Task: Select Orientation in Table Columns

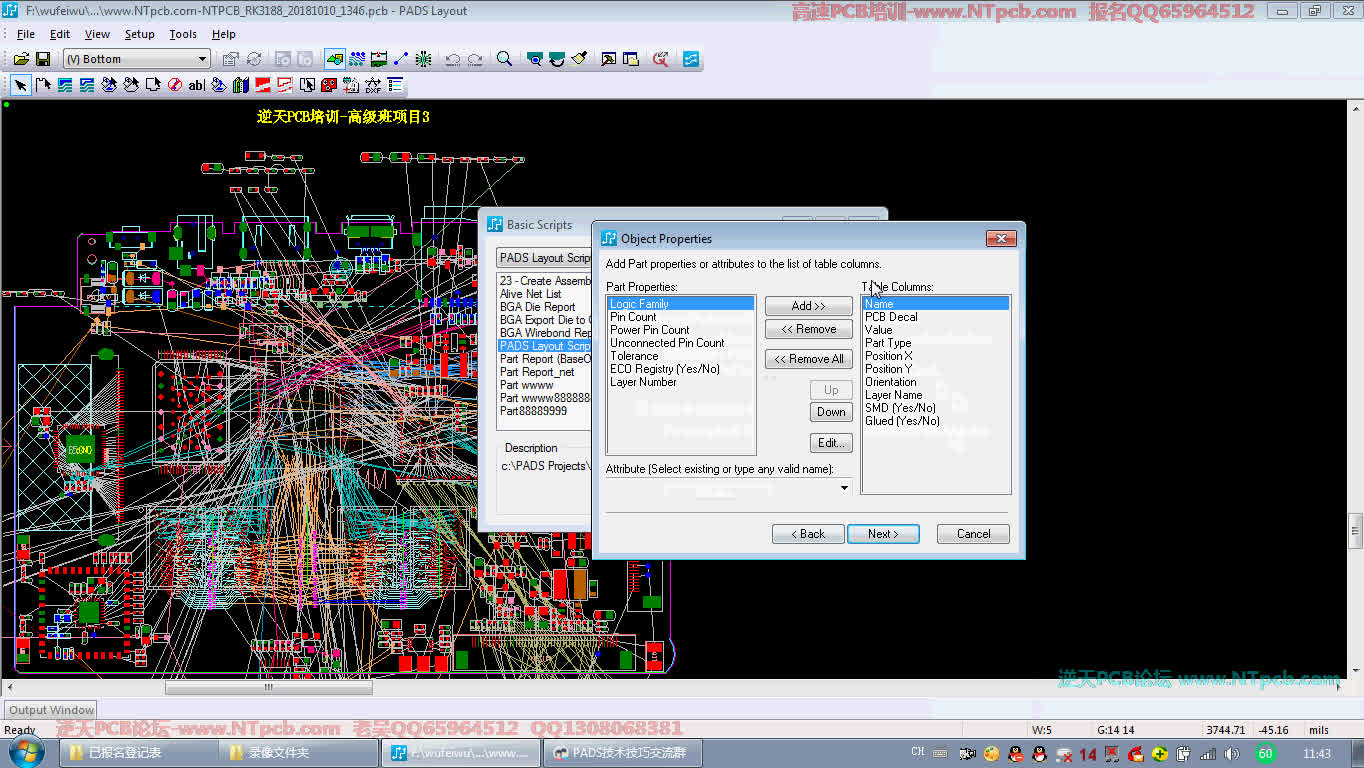Action: point(936,382)
